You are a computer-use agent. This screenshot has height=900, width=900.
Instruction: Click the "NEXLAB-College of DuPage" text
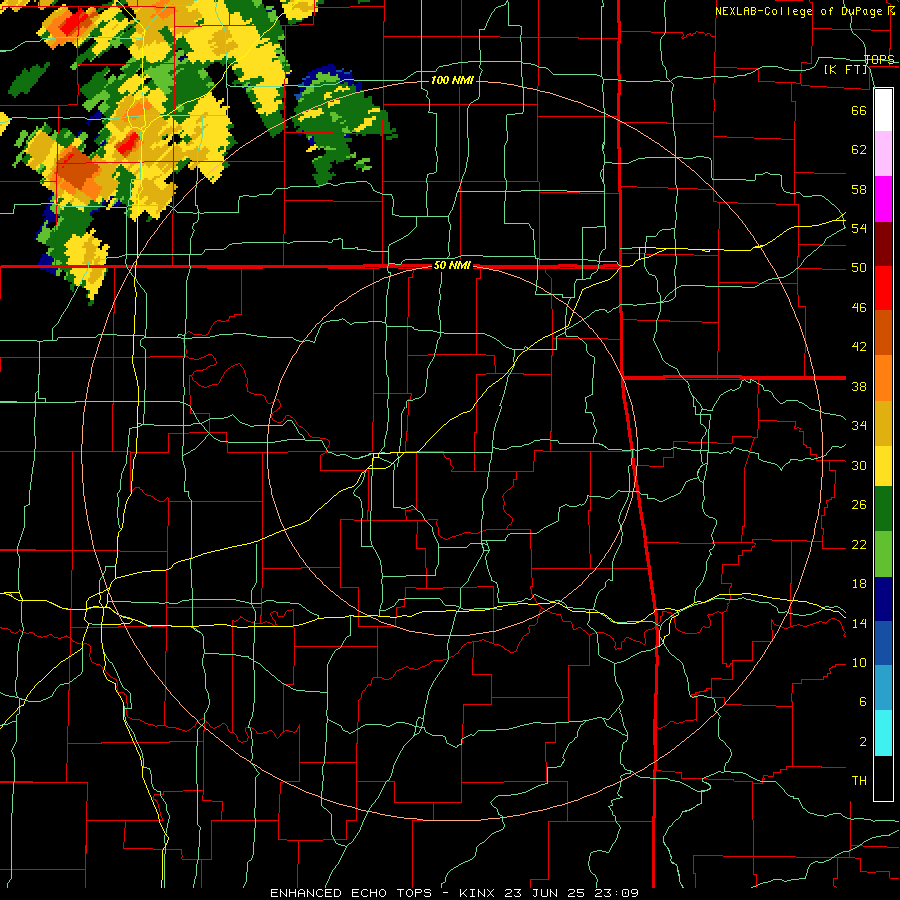click(798, 11)
